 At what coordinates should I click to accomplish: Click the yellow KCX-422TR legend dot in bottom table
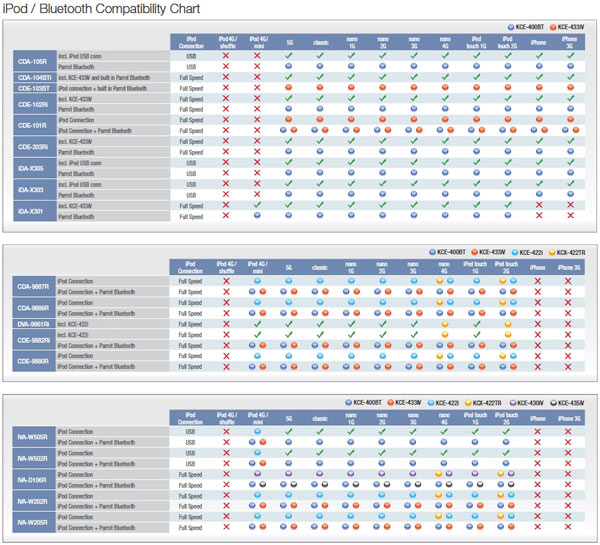tap(468, 403)
